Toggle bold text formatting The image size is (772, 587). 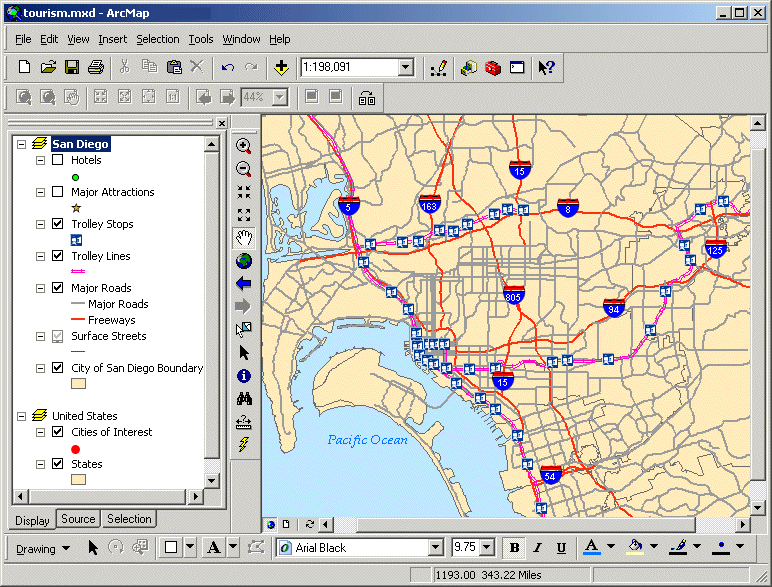tap(514, 548)
